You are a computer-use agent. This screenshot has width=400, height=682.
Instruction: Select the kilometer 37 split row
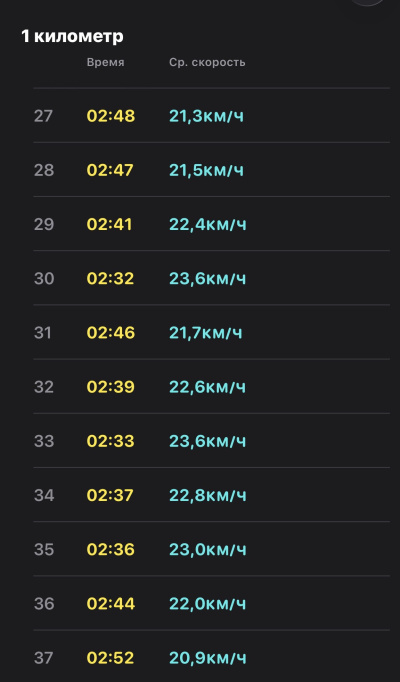click(212, 657)
